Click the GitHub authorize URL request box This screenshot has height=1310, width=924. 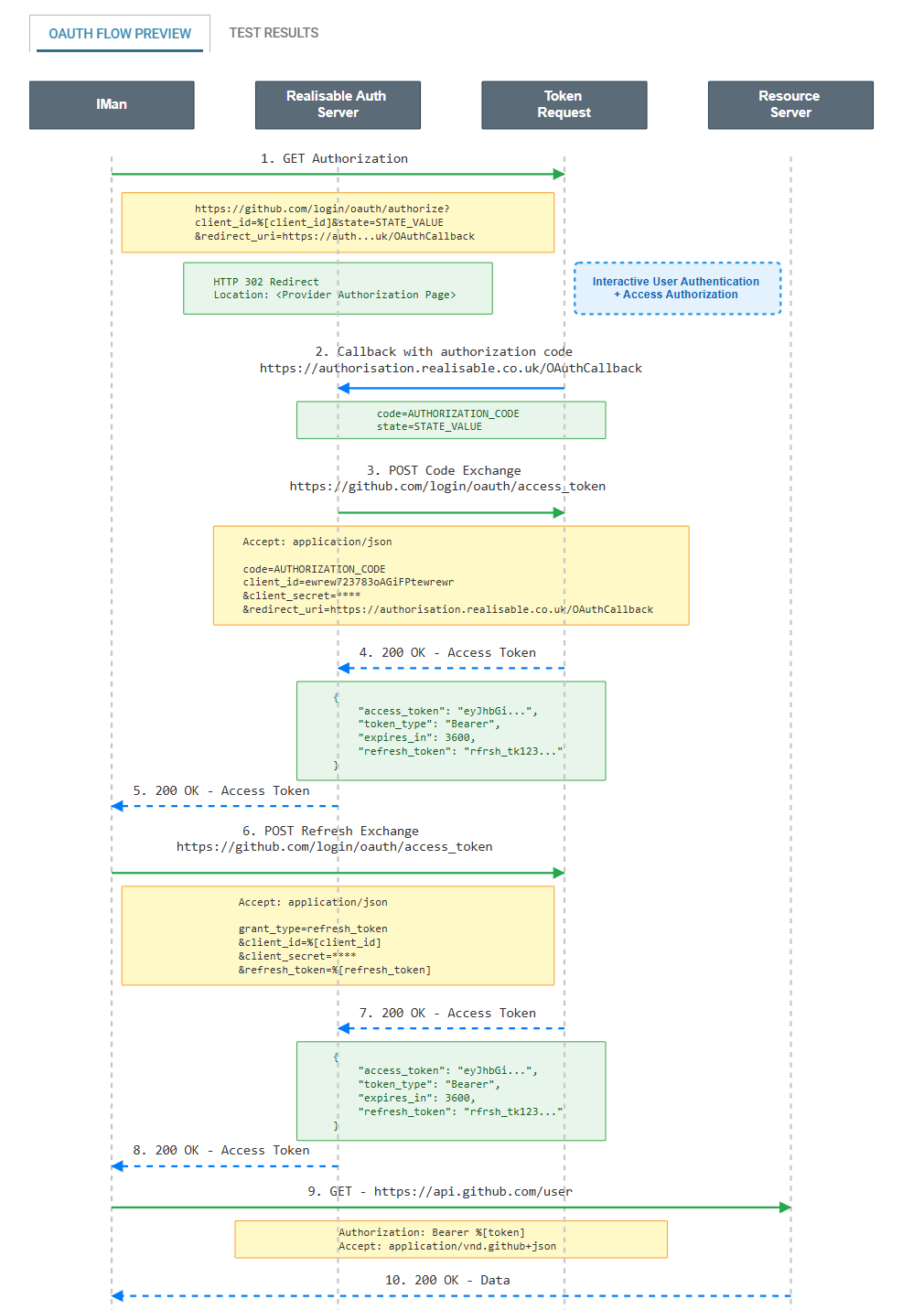coord(338,222)
